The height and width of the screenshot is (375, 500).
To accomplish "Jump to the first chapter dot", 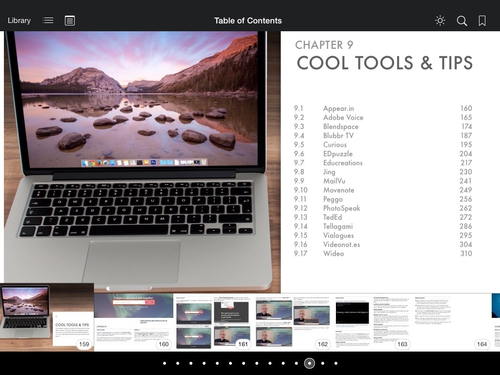I will click(x=164, y=363).
